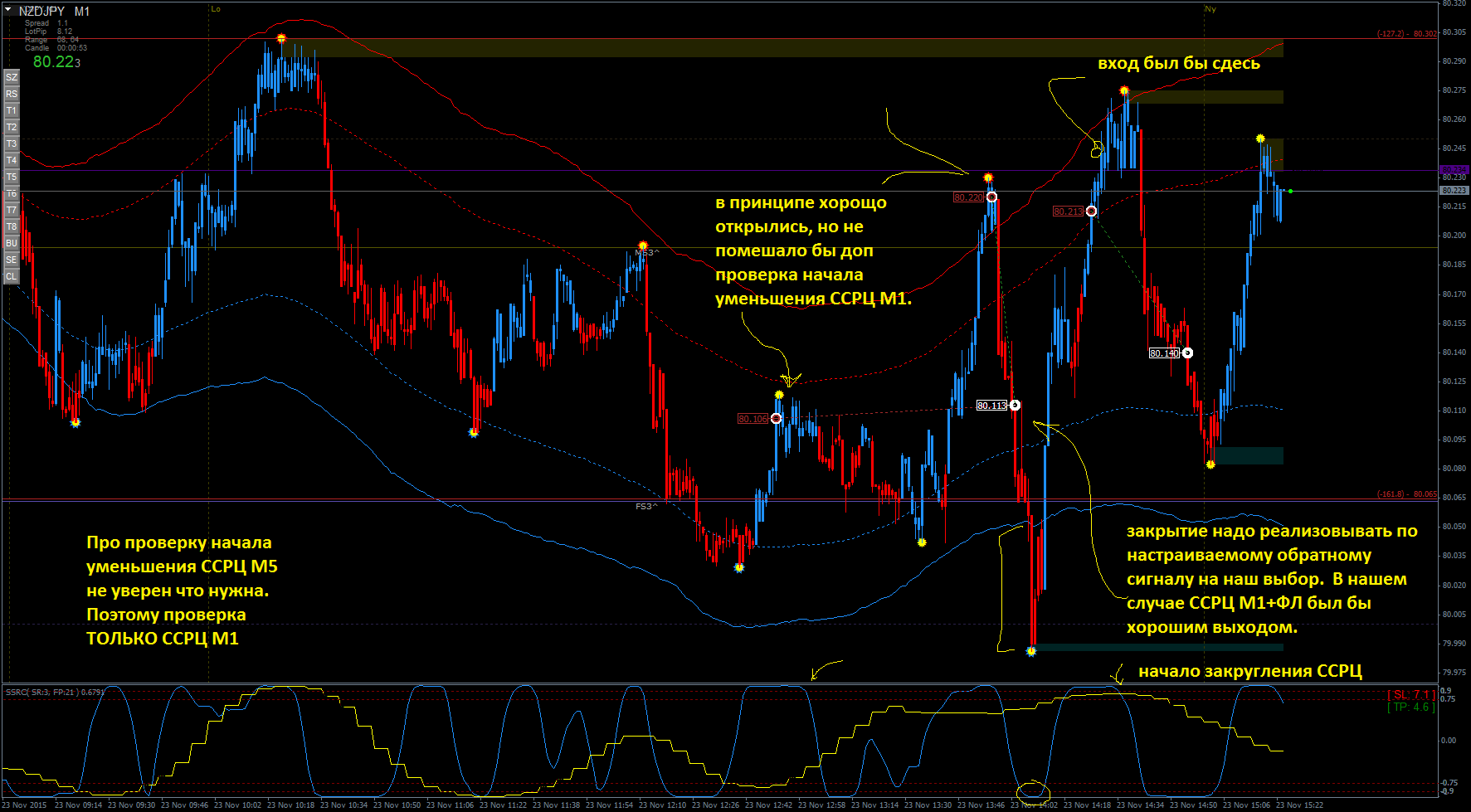Click the circle marker beside 80.140

1187,353
